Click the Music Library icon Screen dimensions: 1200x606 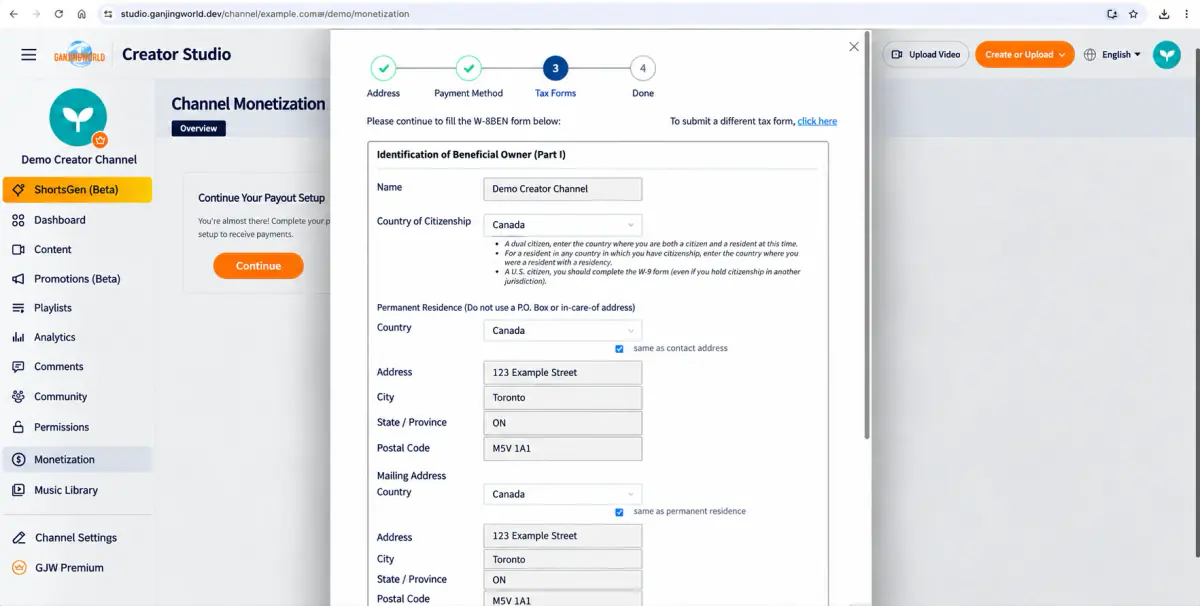point(18,490)
